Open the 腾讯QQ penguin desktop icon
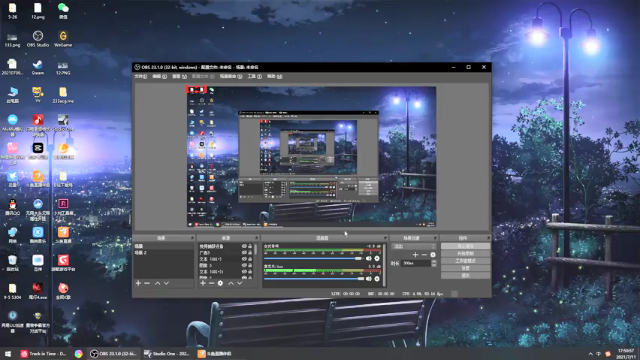The image size is (640, 360). coord(13,207)
